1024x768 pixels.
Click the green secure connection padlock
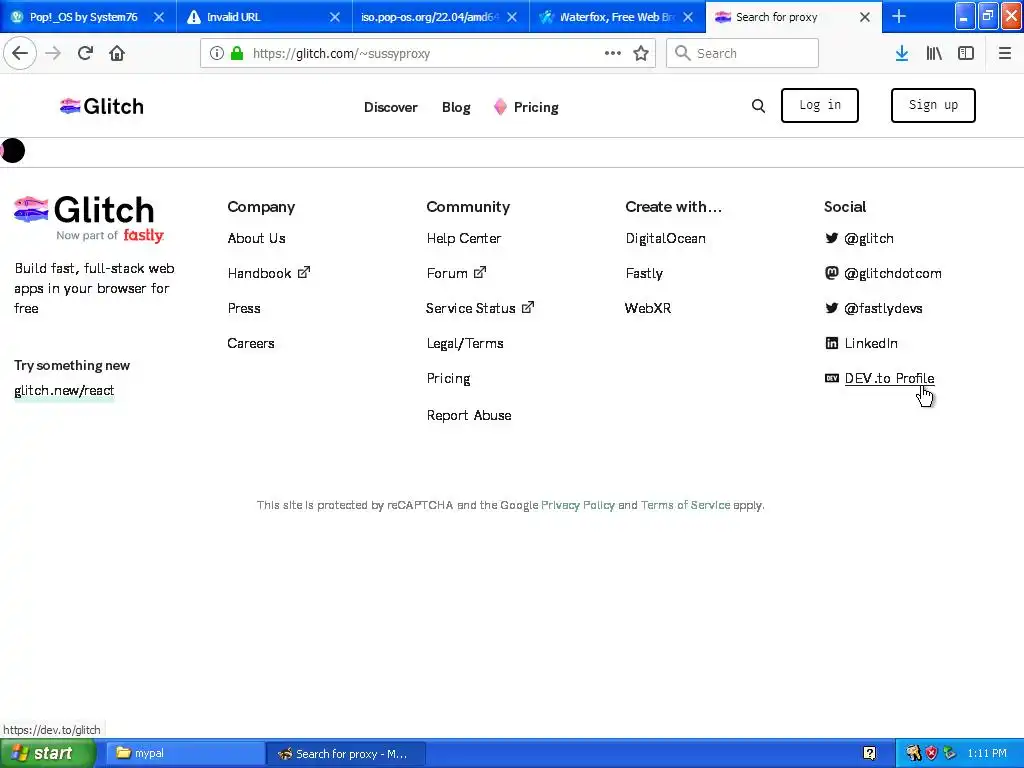[237, 54]
